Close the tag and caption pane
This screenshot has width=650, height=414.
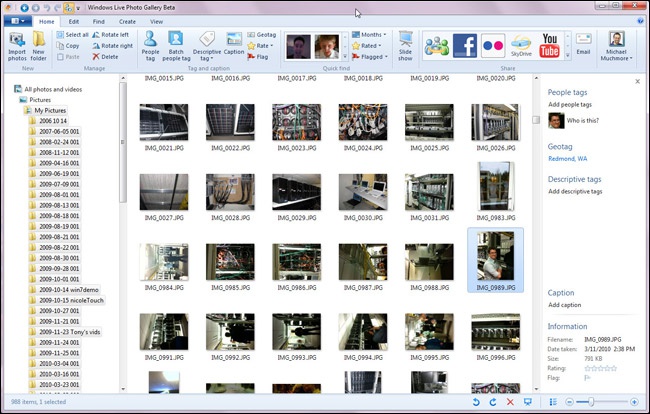click(x=638, y=82)
